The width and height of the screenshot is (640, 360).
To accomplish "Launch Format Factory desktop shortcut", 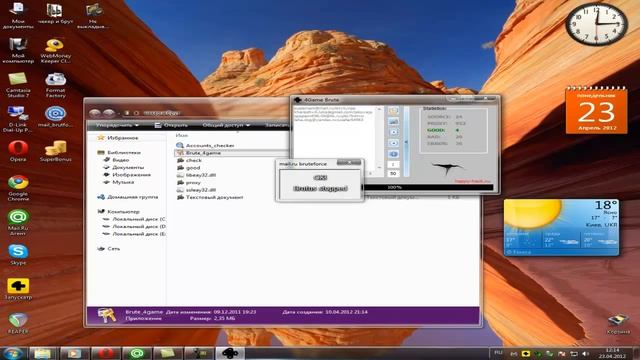I will 55,85.
